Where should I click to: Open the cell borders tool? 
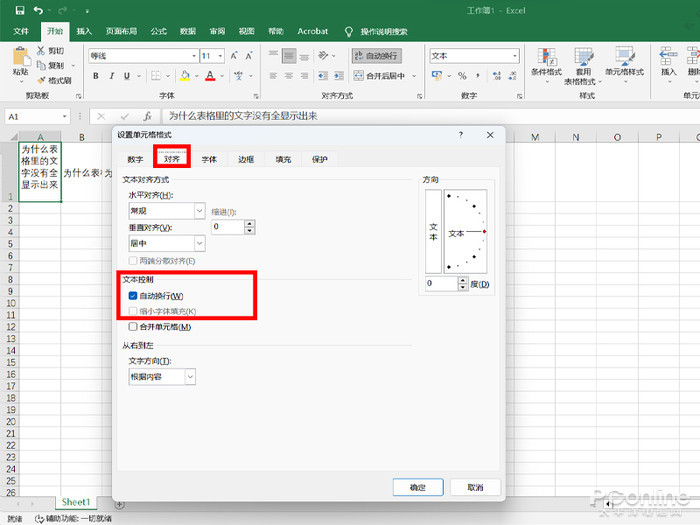click(155, 76)
